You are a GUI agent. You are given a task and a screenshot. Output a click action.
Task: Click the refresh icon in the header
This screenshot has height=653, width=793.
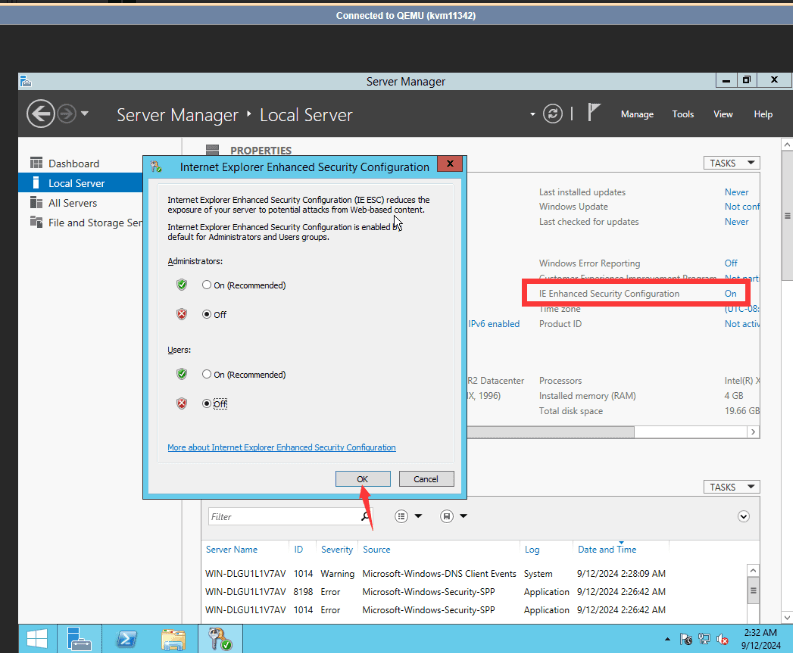pyautogui.click(x=552, y=113)
